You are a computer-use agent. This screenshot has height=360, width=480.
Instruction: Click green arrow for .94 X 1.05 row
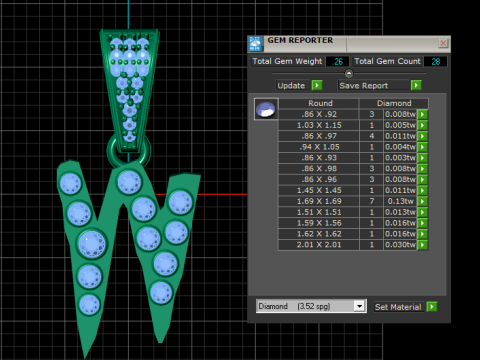[x=422, y=147]
